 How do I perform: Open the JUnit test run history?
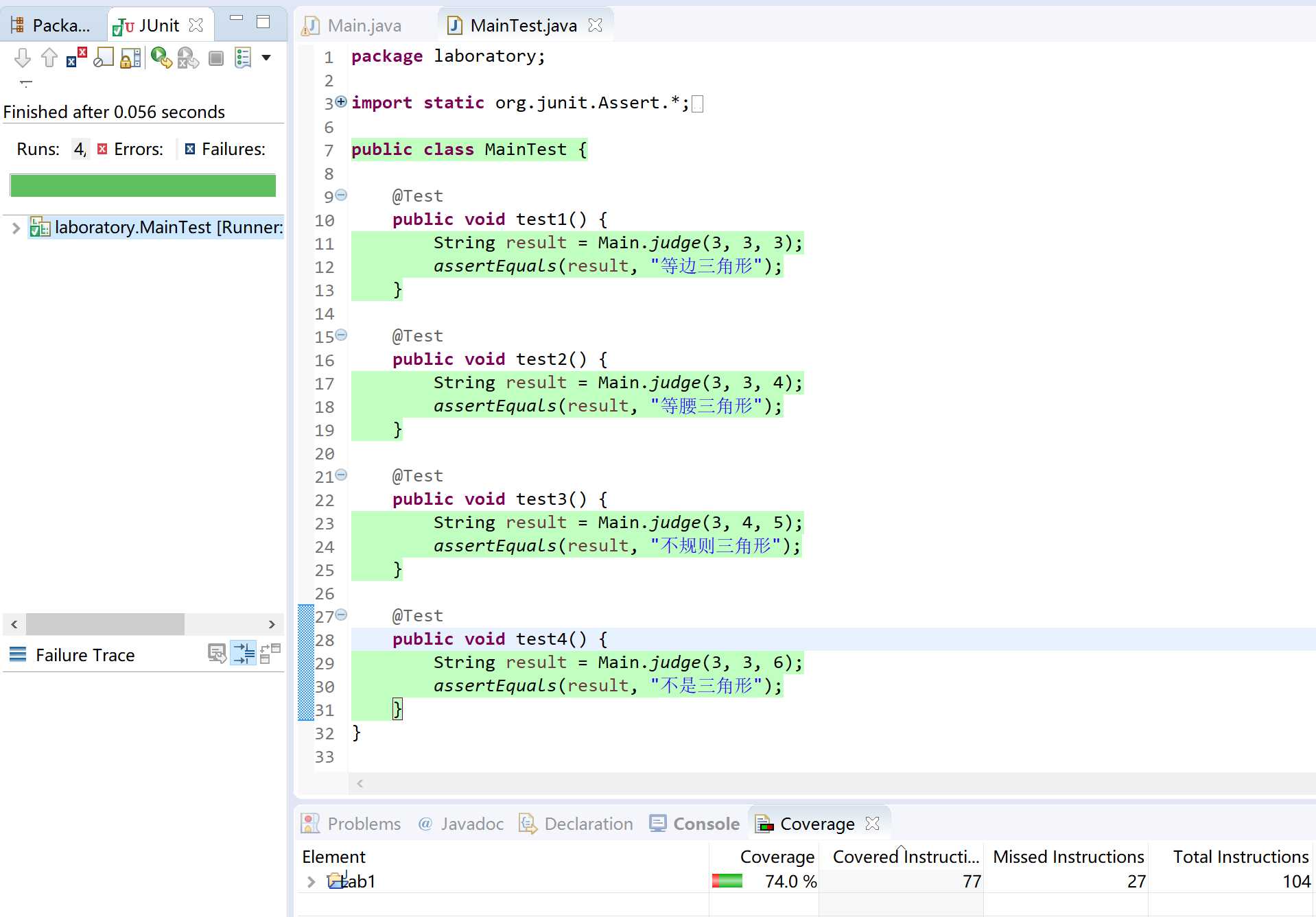pyautogui.click(x=243, y=58)
